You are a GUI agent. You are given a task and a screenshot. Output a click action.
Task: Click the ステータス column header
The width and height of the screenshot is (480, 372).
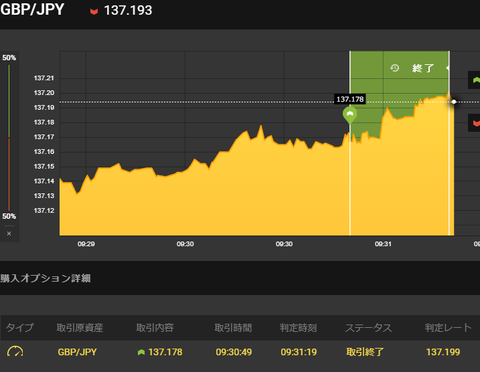tap(368, 328)
